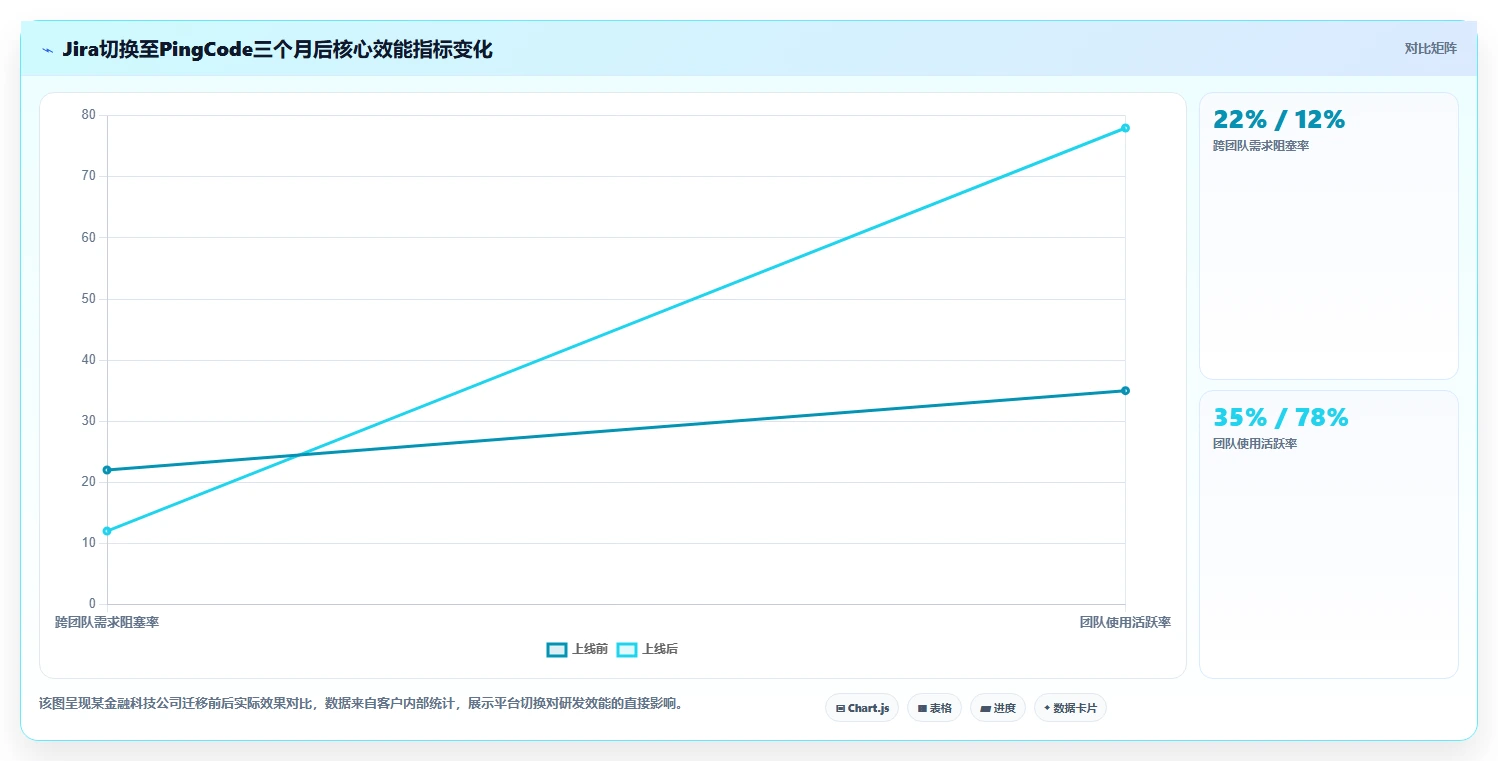Viewport: 1498px width, 761px height.
Task: Click the Chart.js tag
Action: click(862, 708)
